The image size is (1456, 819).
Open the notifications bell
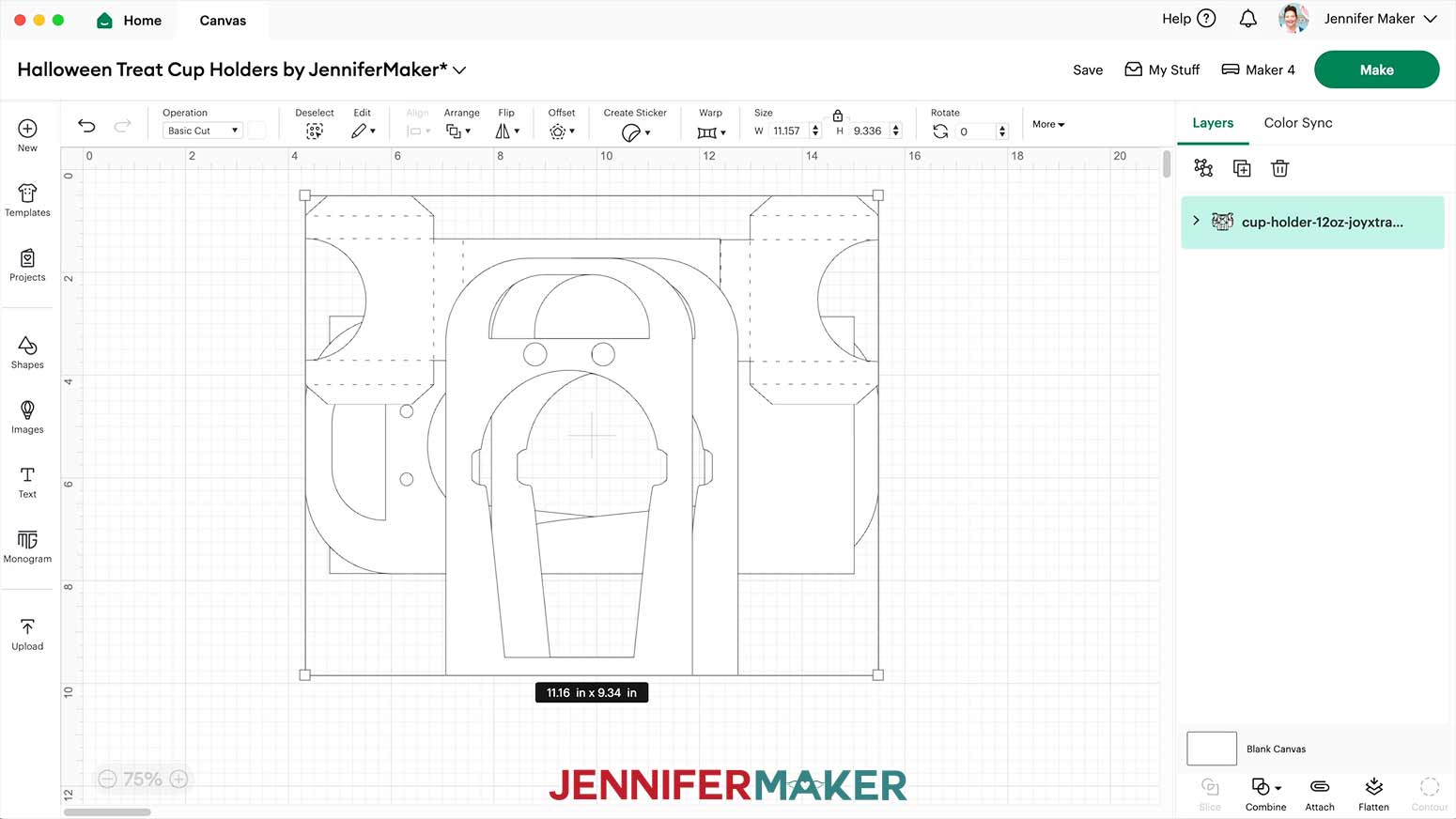[x=1247, y=19]
